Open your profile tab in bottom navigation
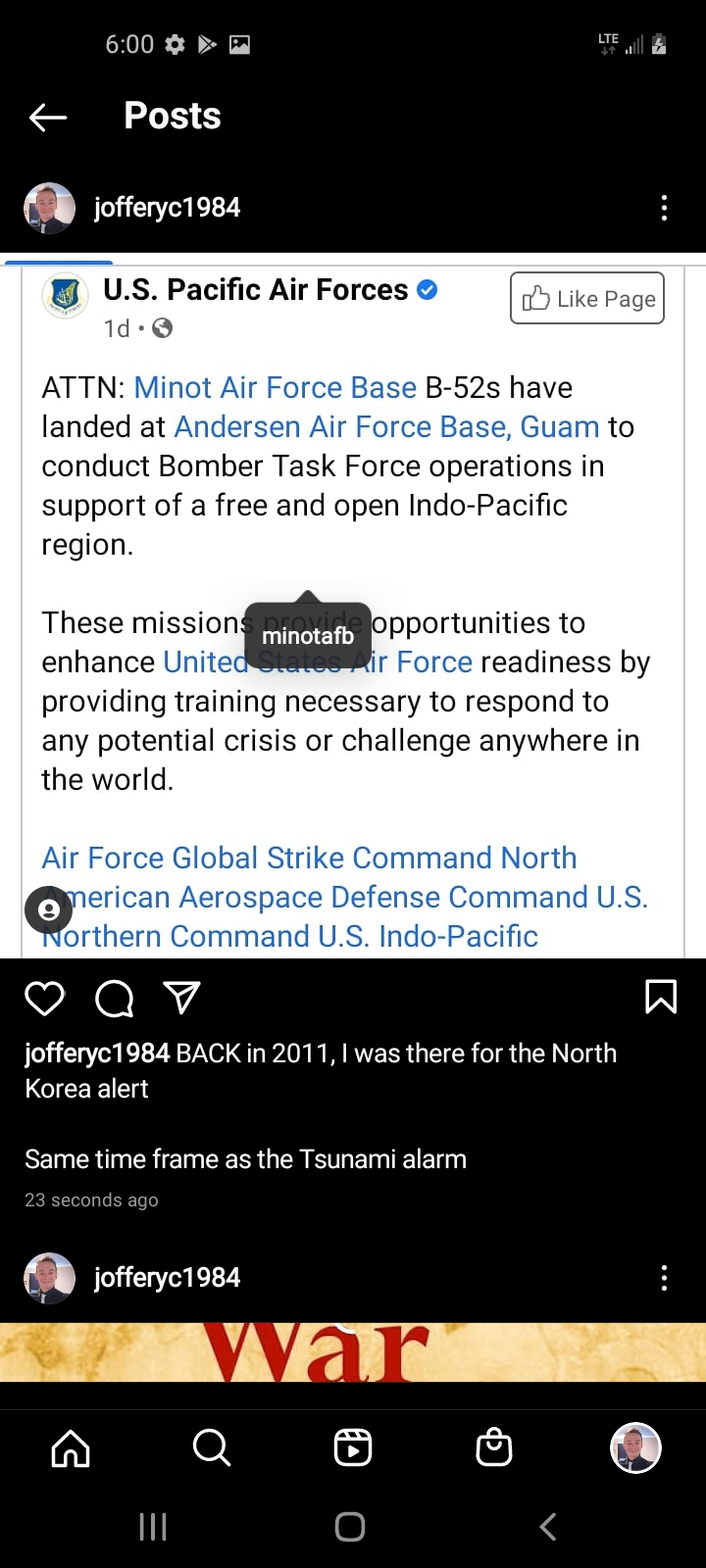The image size is (706, 1568). (635, 1447)
